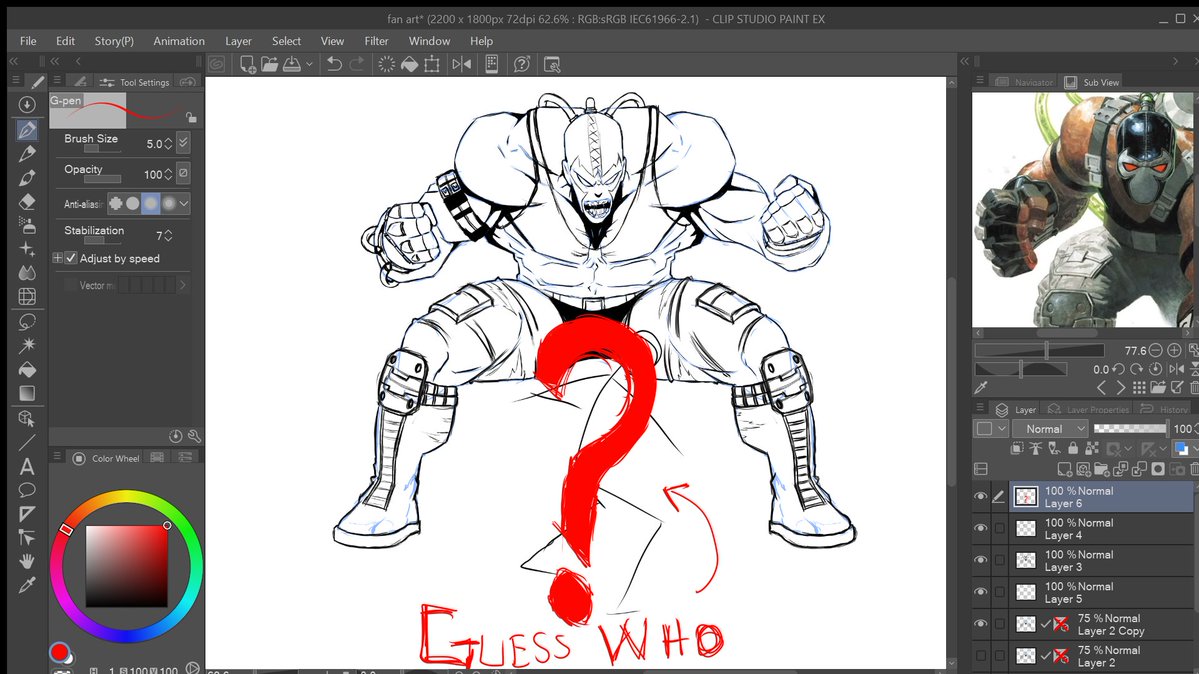Click the Tool Settings tab

coord(135,82)
